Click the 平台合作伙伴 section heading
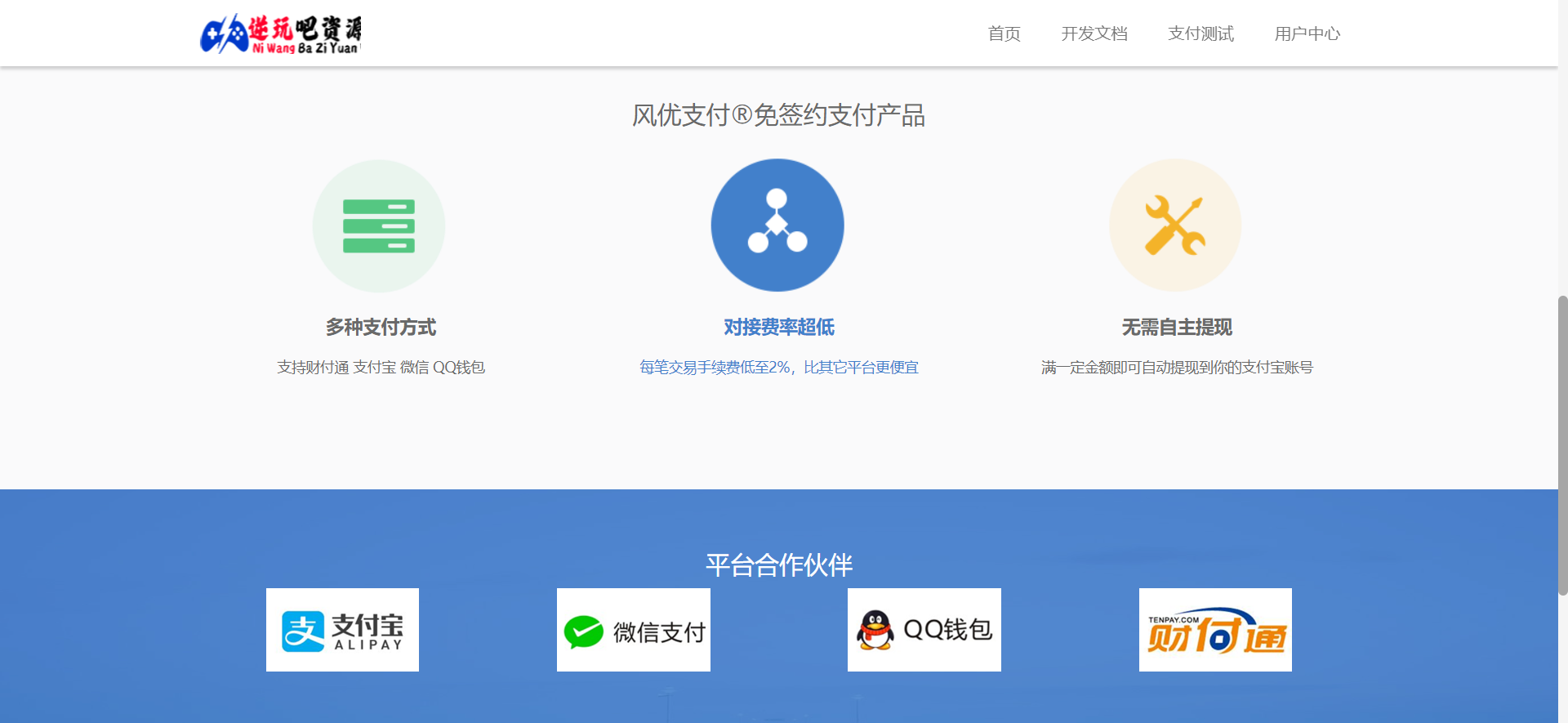The image size is (1568, 723). coord(779,565)
